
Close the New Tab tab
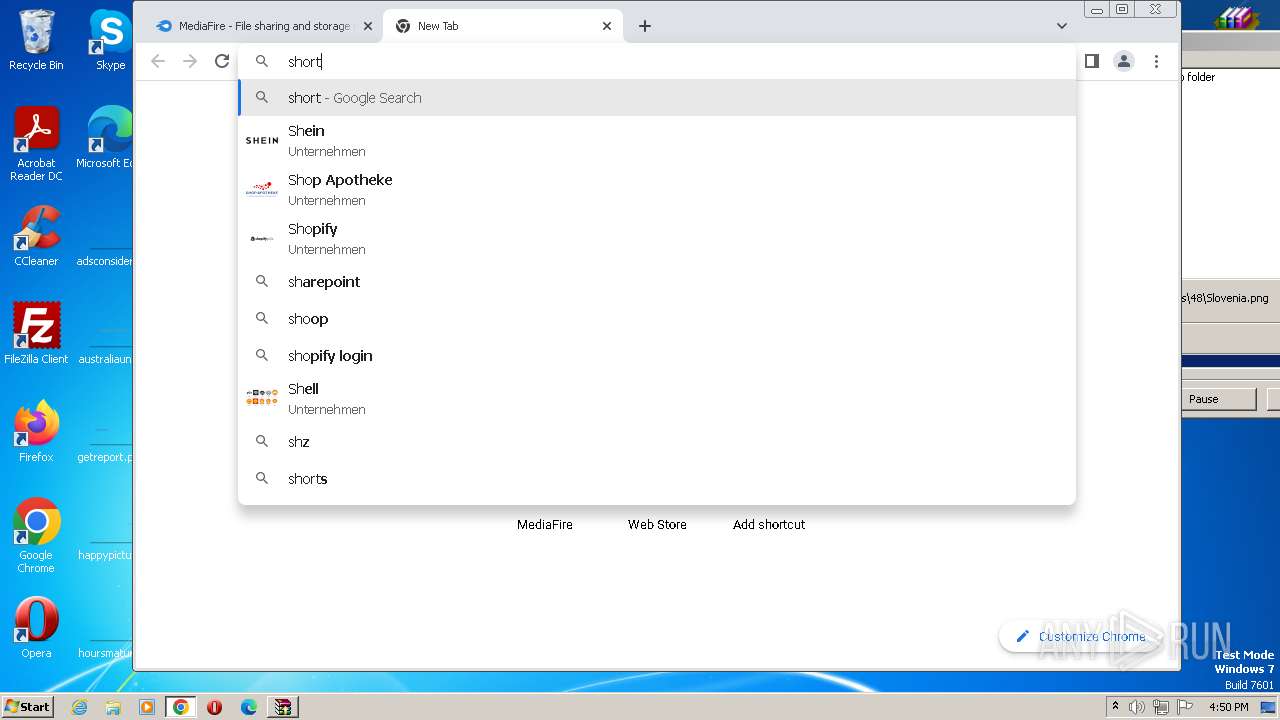click(607, 26)
